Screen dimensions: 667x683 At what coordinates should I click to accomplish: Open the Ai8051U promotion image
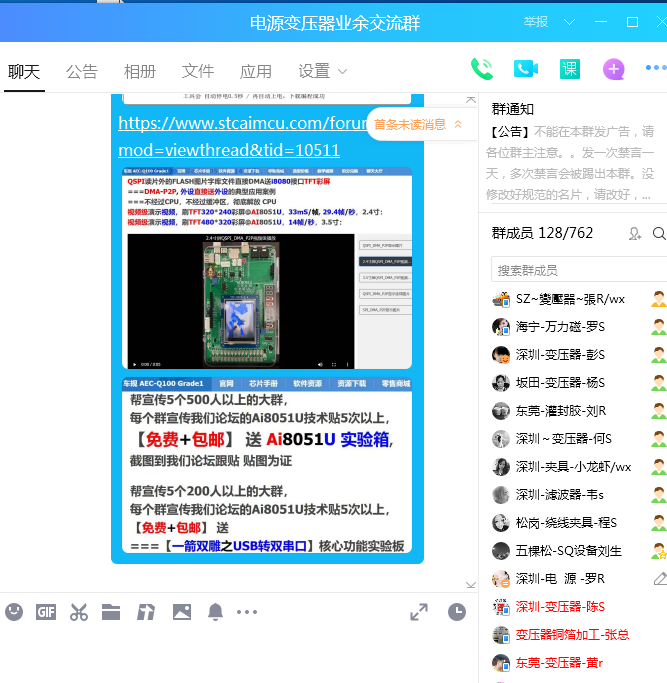[x=267, y=465]
